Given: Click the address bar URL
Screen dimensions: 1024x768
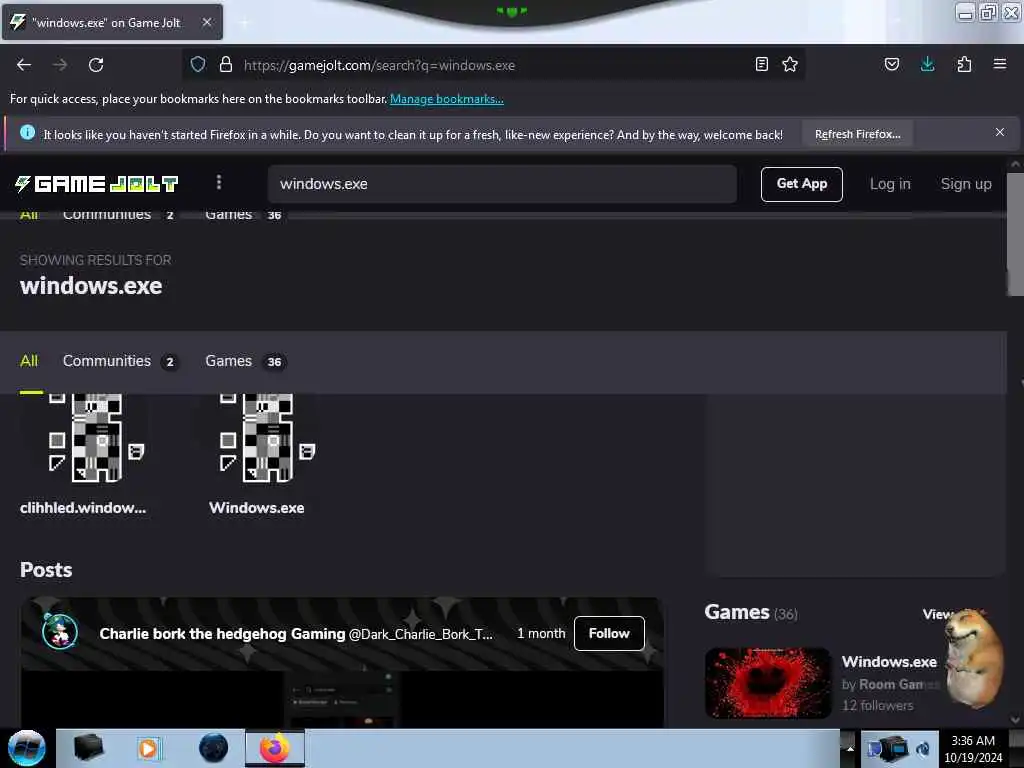Looking at the screenshot, I should coord(379,65).
